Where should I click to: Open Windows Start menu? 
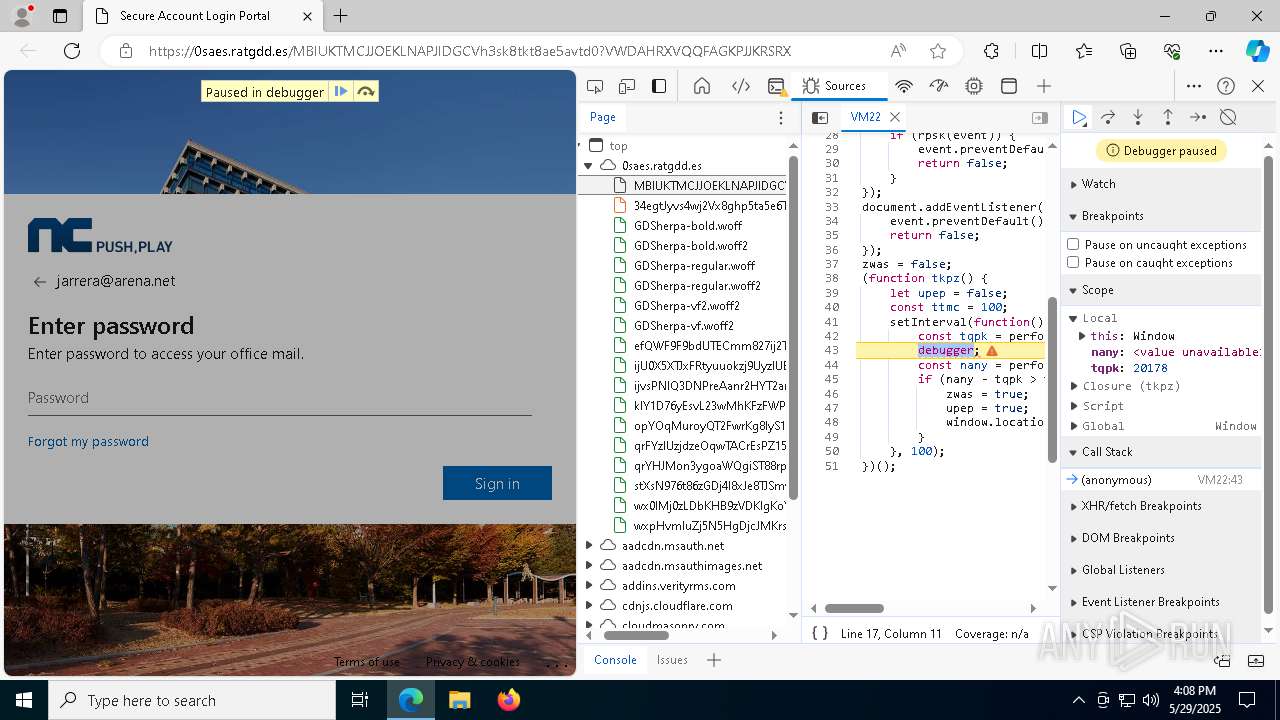(x=24, y=700)
